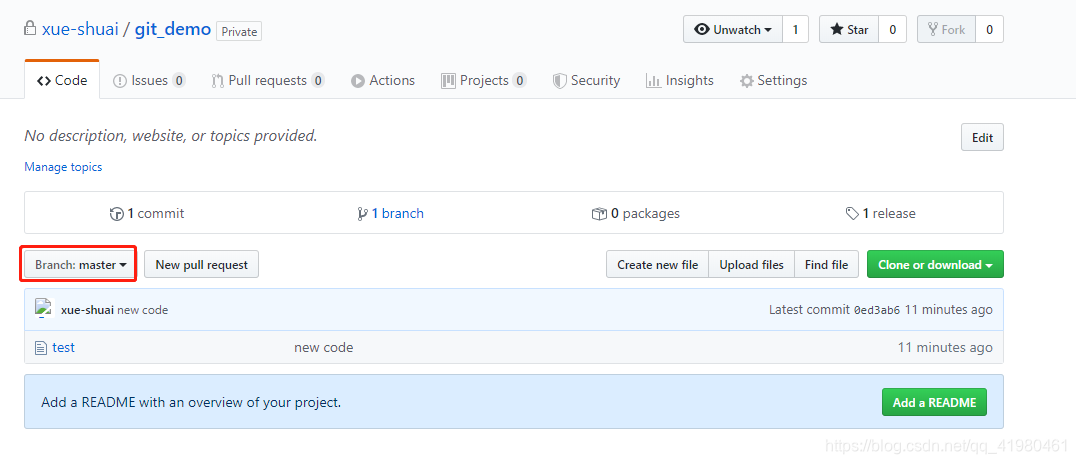This screenshot has height=464, width=1076.
Task: View the watchers count of 1
Action: click(795, 30)
